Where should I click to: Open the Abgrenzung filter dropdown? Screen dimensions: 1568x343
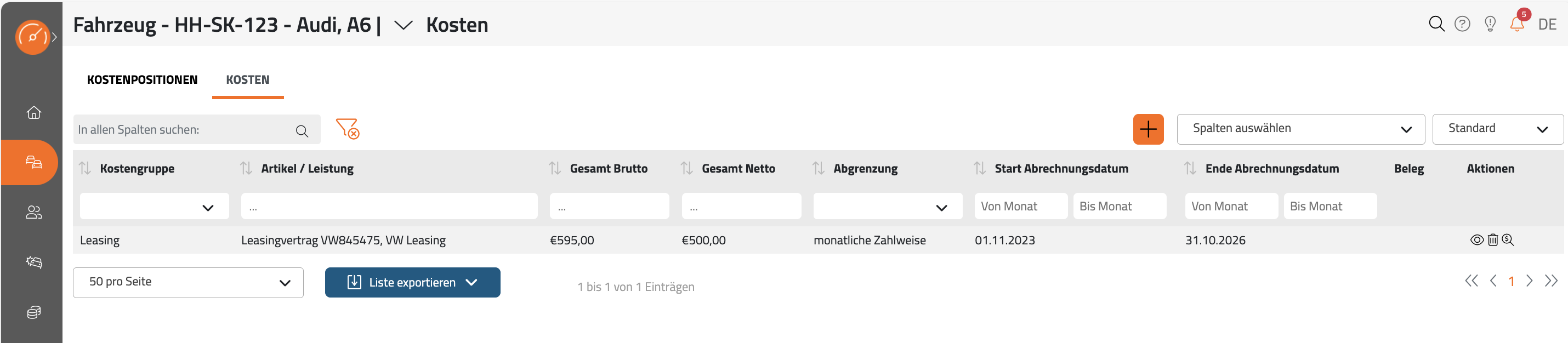[x=888, y=207]
